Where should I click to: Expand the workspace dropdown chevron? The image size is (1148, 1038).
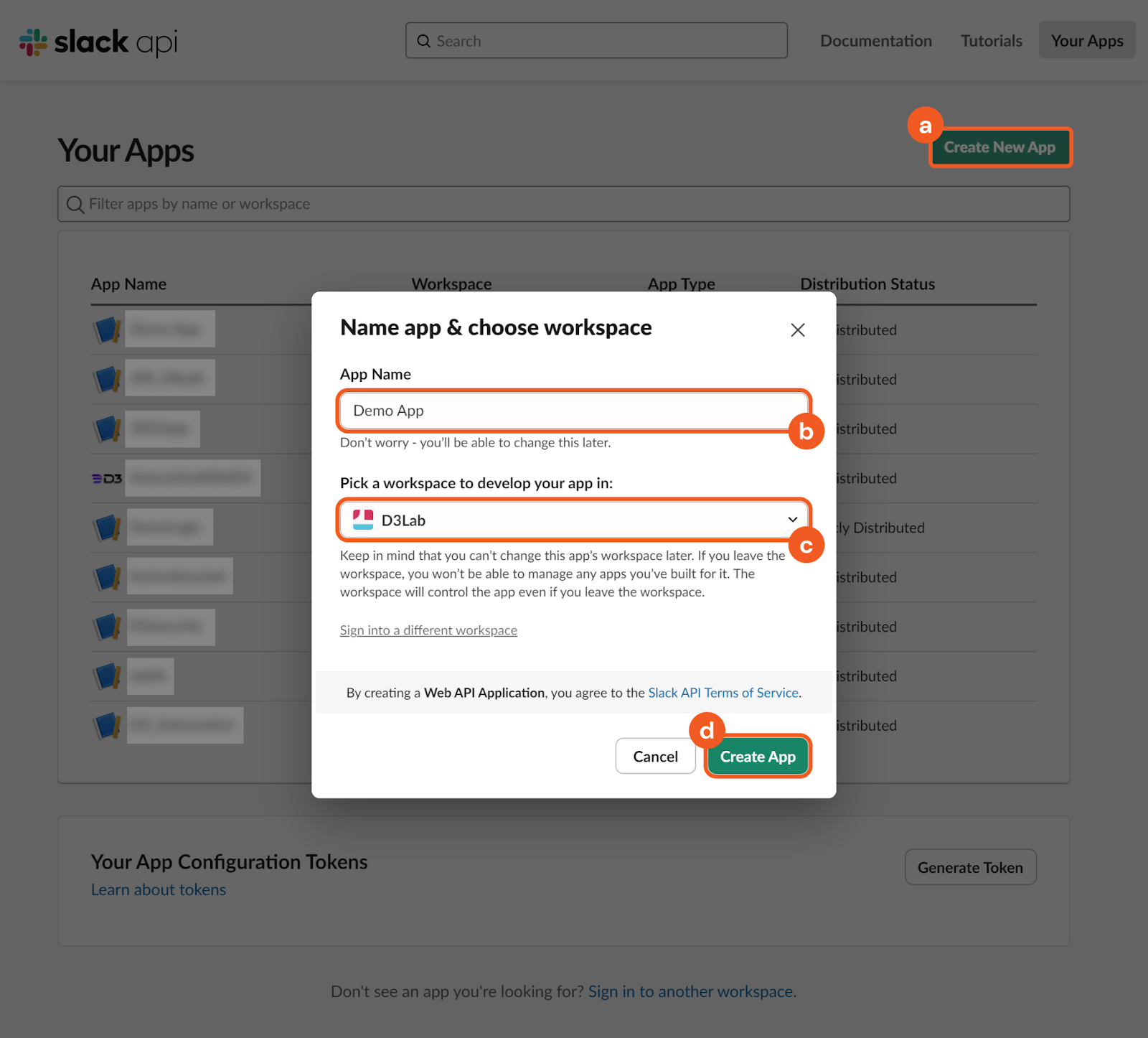click(792, 520)
